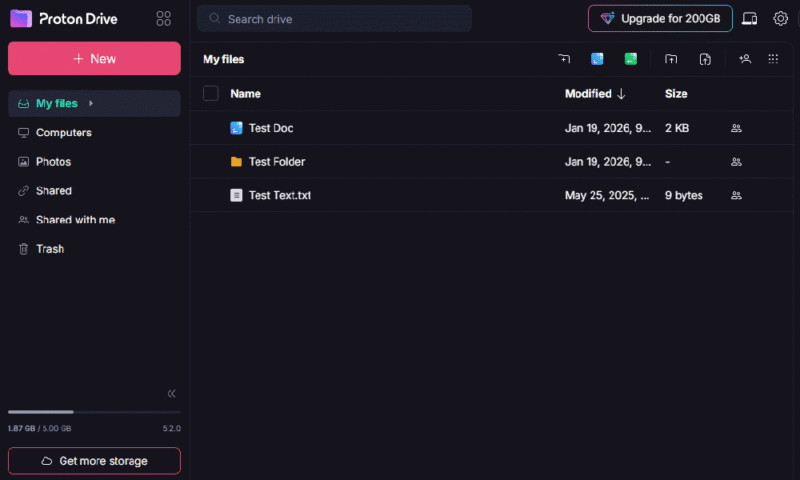The image size is (800, 480).
Task: Click the shared icon on Test Text.txt row
Action: pos(736,195)
